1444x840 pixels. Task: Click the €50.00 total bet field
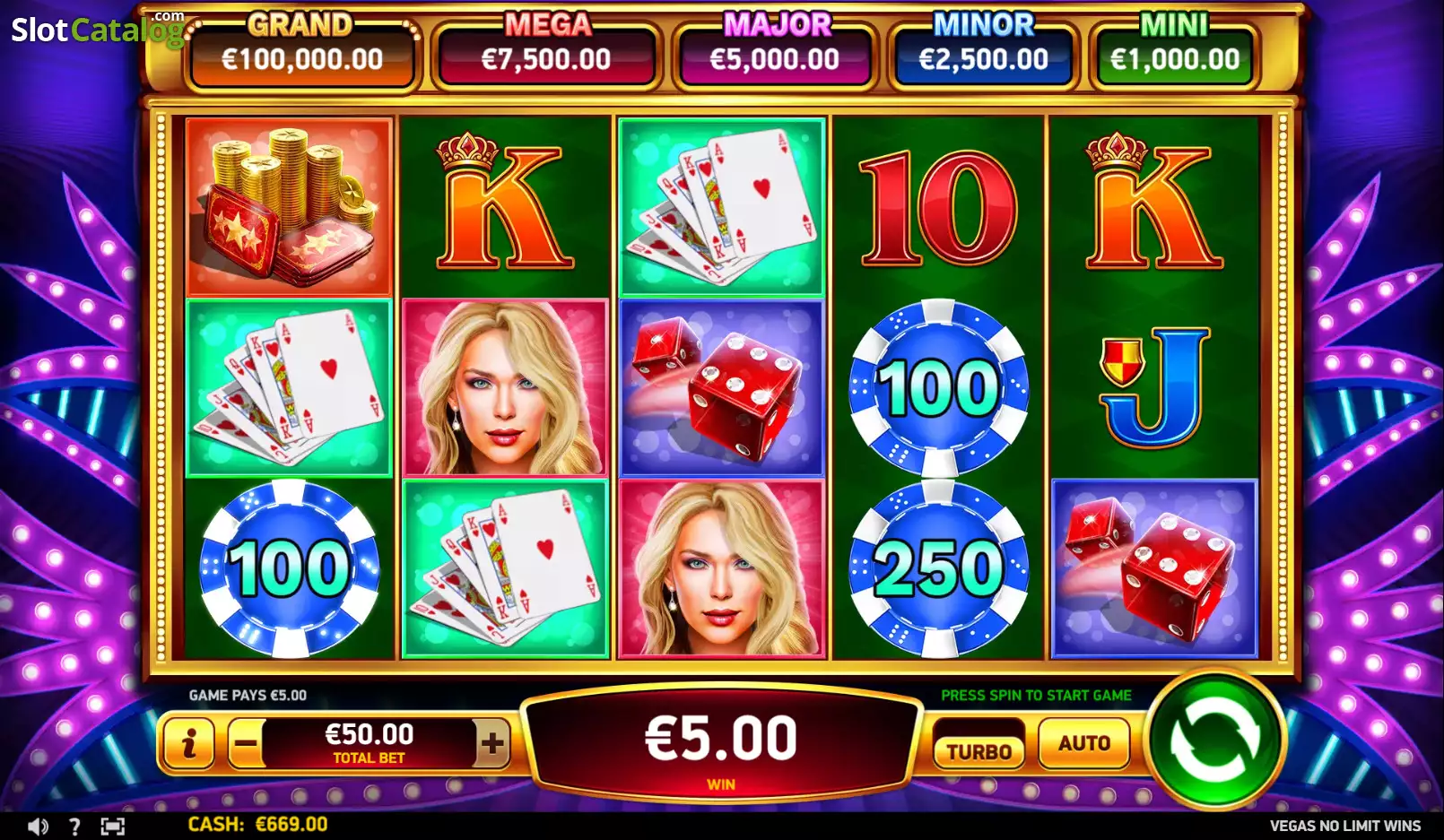click(x=369, y=743)
